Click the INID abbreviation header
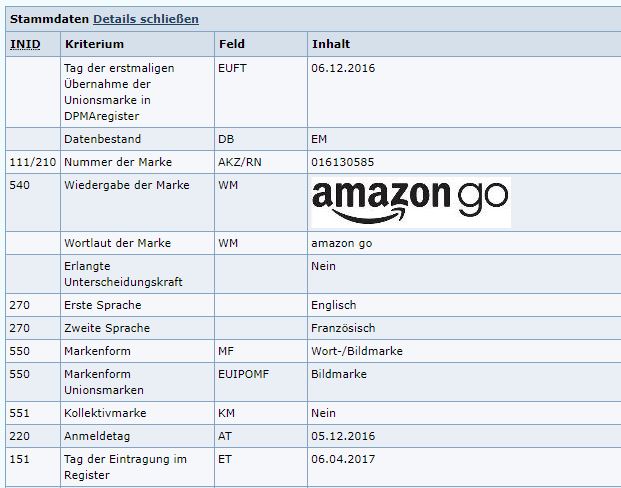Screen dimensions: 621x488 point(25,44)
